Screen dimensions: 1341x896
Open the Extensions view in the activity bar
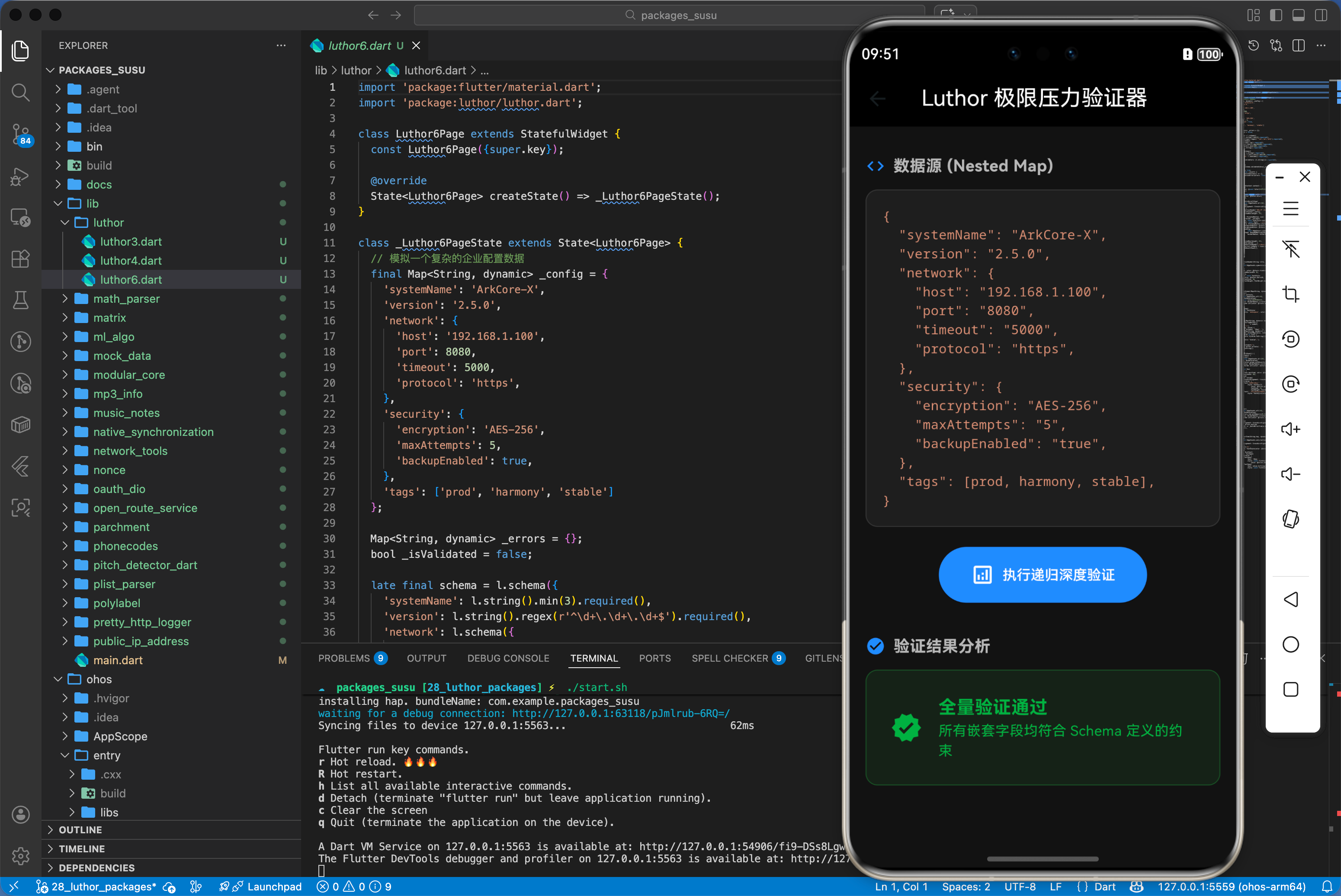pos(21,259)
